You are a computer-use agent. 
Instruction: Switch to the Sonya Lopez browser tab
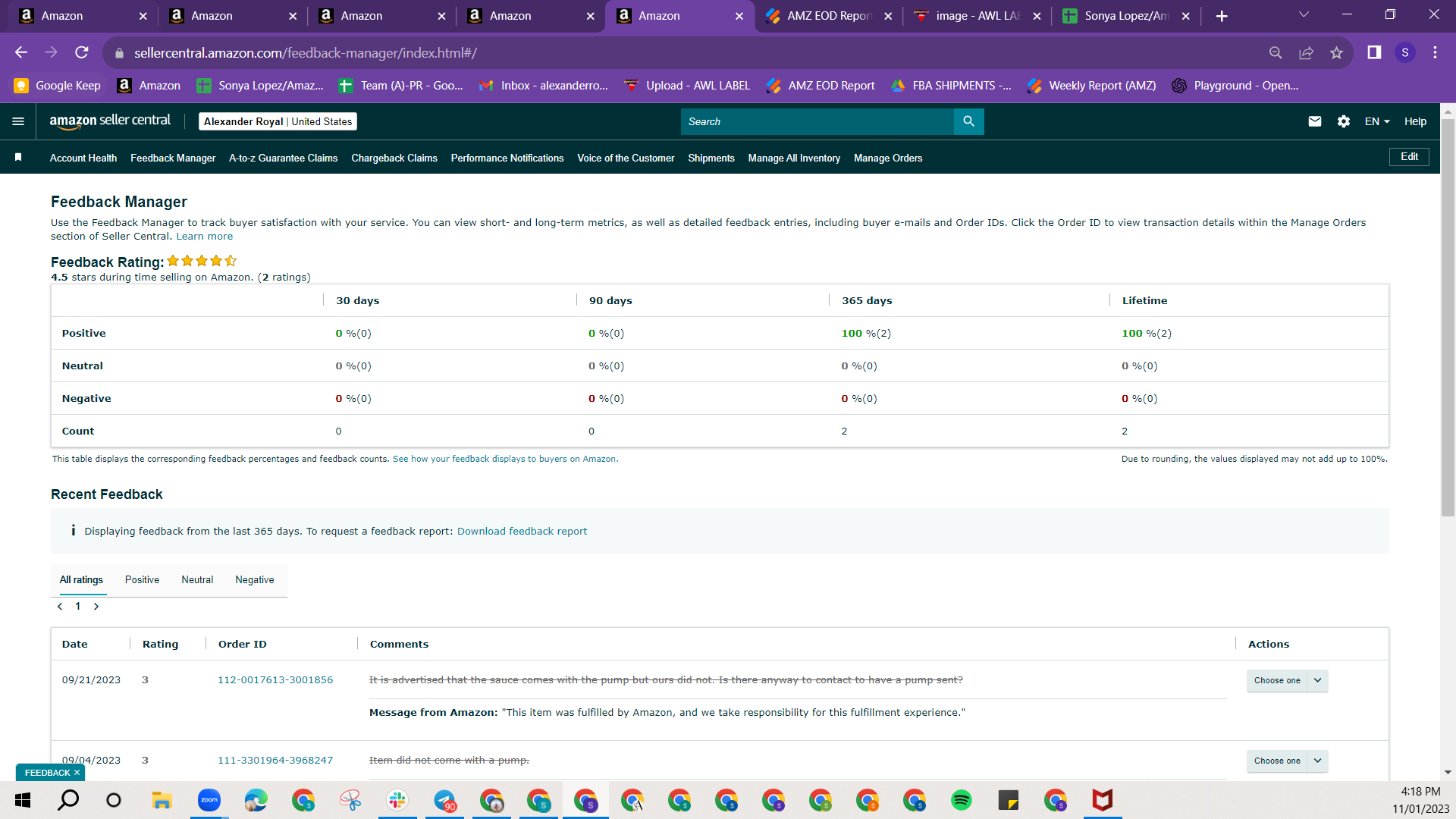pos(1126,16)
